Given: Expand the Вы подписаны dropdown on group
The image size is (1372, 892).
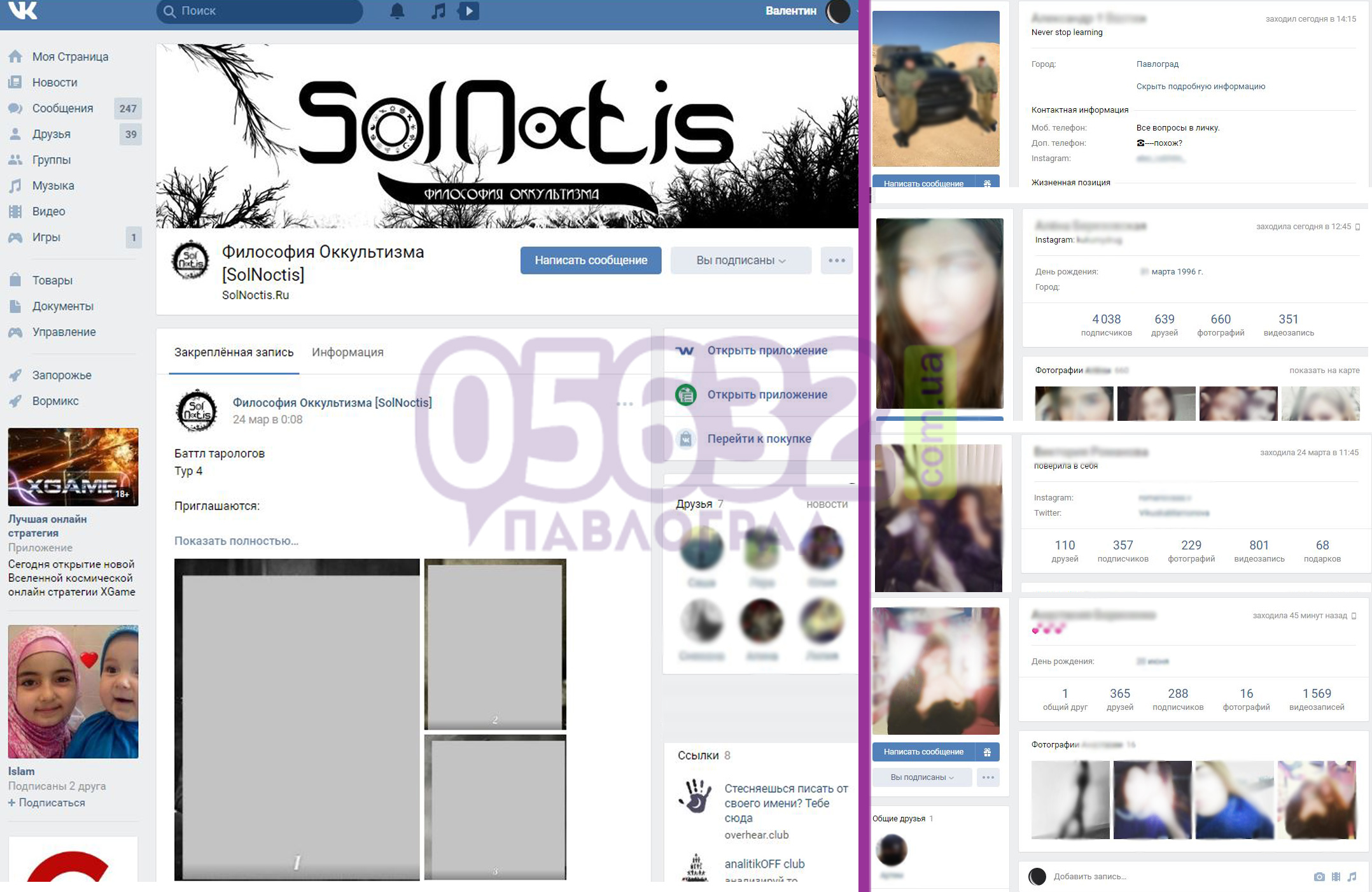Looking at the screenshot, I should point(741,260).
